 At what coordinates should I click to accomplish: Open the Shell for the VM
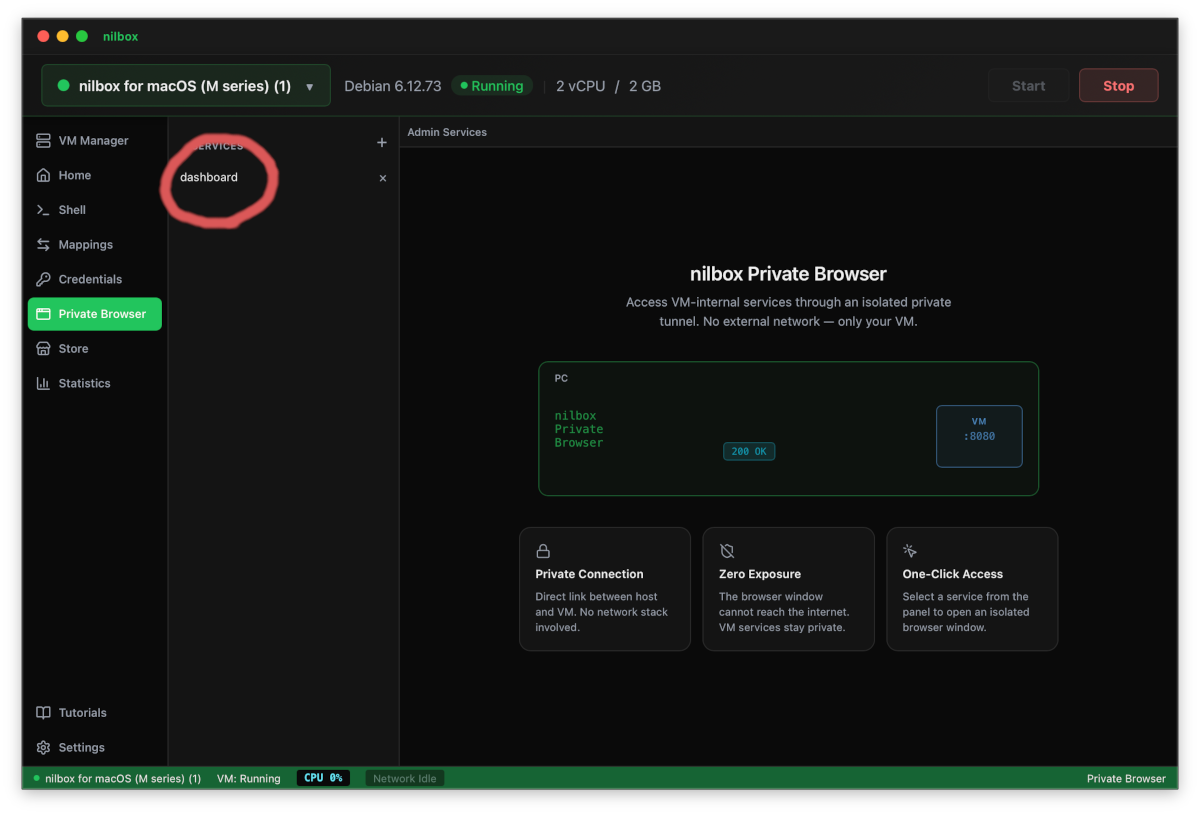[72, 210]
